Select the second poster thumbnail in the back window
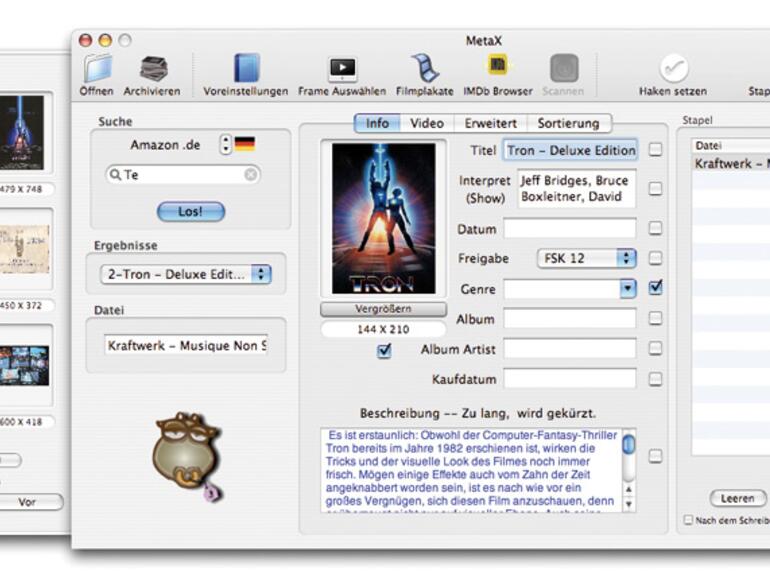Screen dimensions: 770x578 25,249
